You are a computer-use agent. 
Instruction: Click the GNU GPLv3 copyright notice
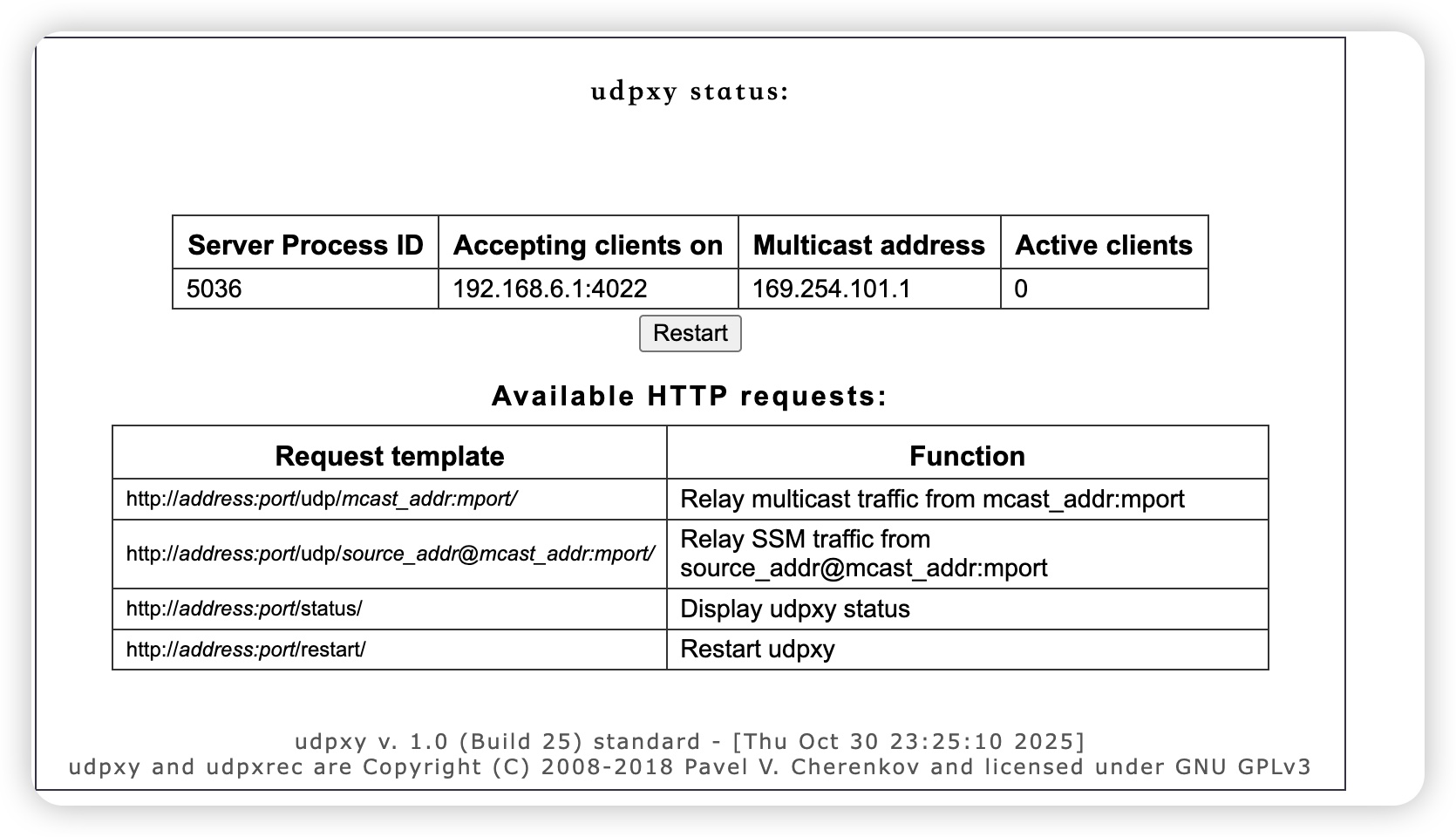point(689,766)
